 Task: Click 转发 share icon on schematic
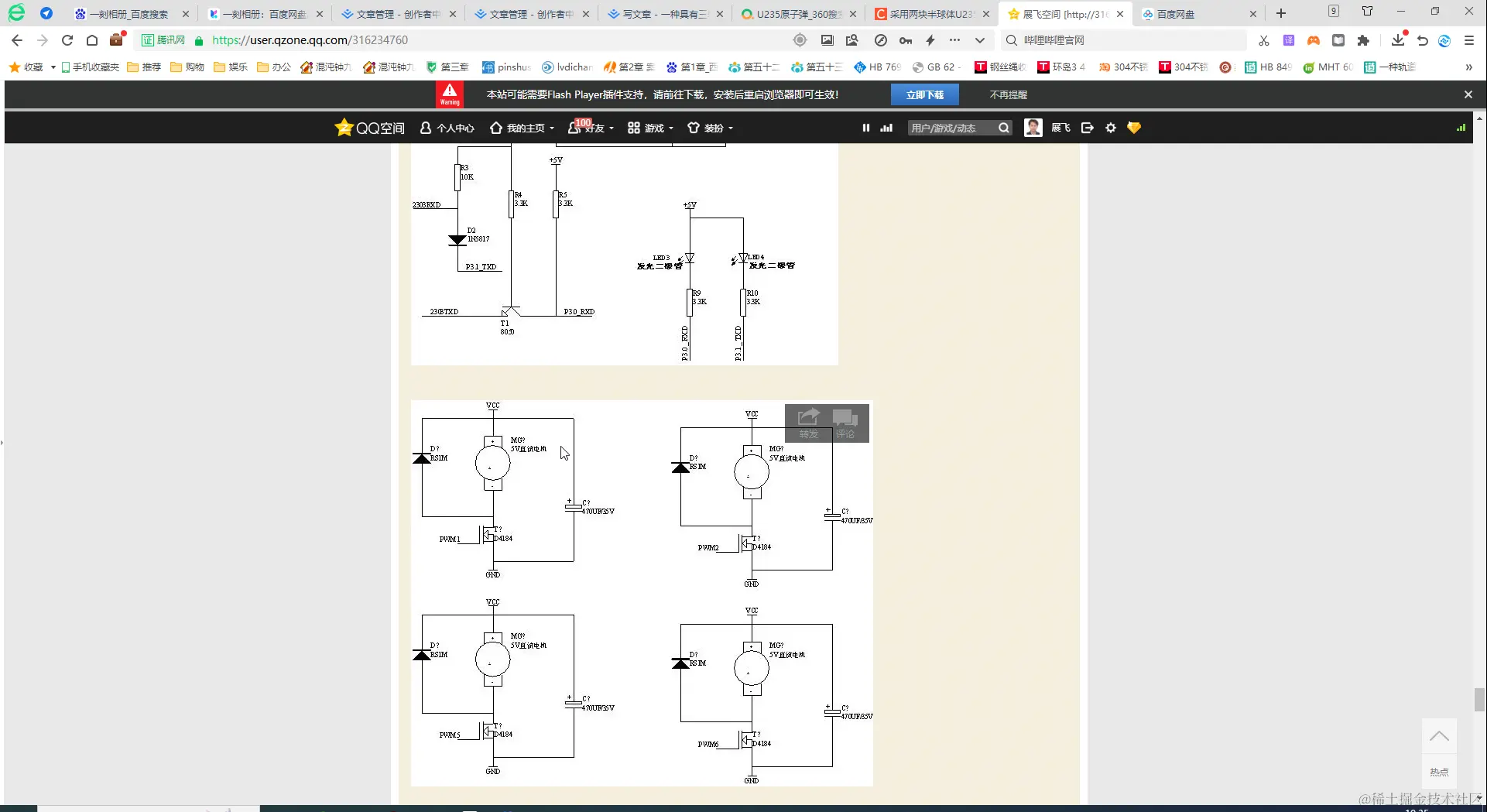tap(809, 423)
